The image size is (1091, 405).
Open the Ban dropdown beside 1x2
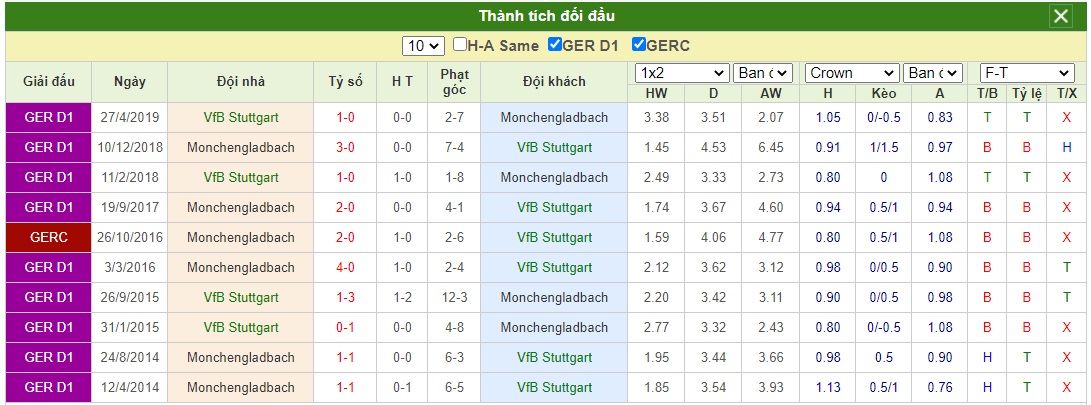coord(763,73)
